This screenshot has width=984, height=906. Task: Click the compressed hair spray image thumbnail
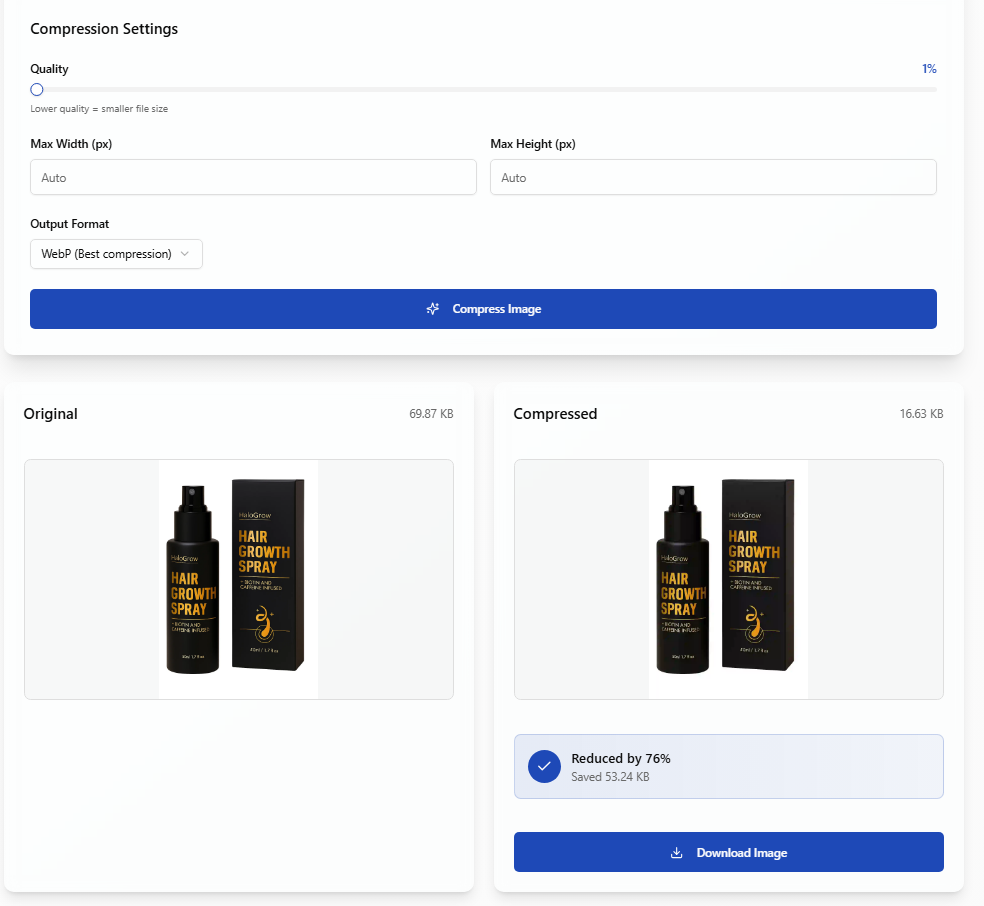(728, 578)
